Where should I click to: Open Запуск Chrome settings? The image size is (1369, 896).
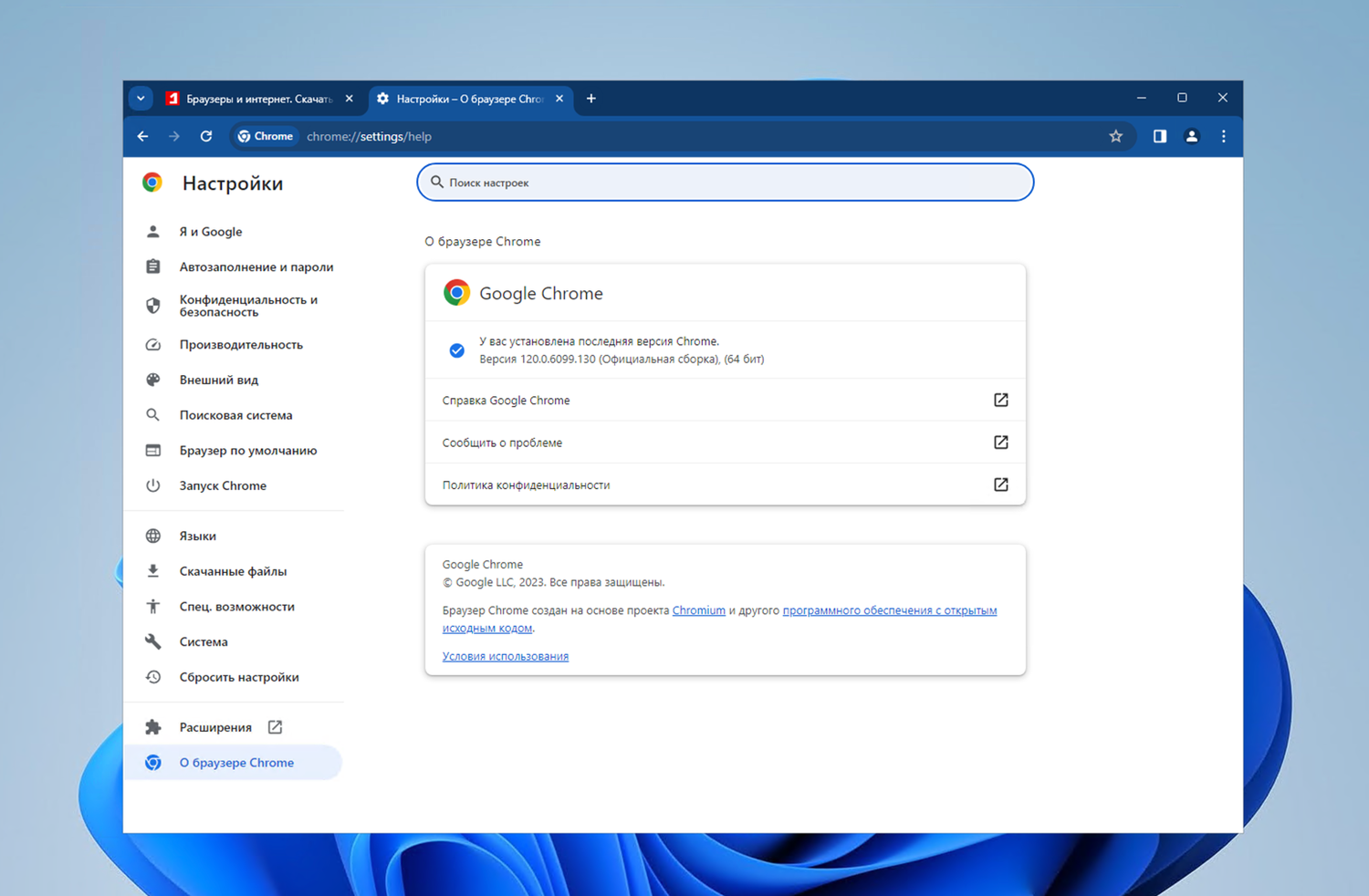[x=233, y=485]
